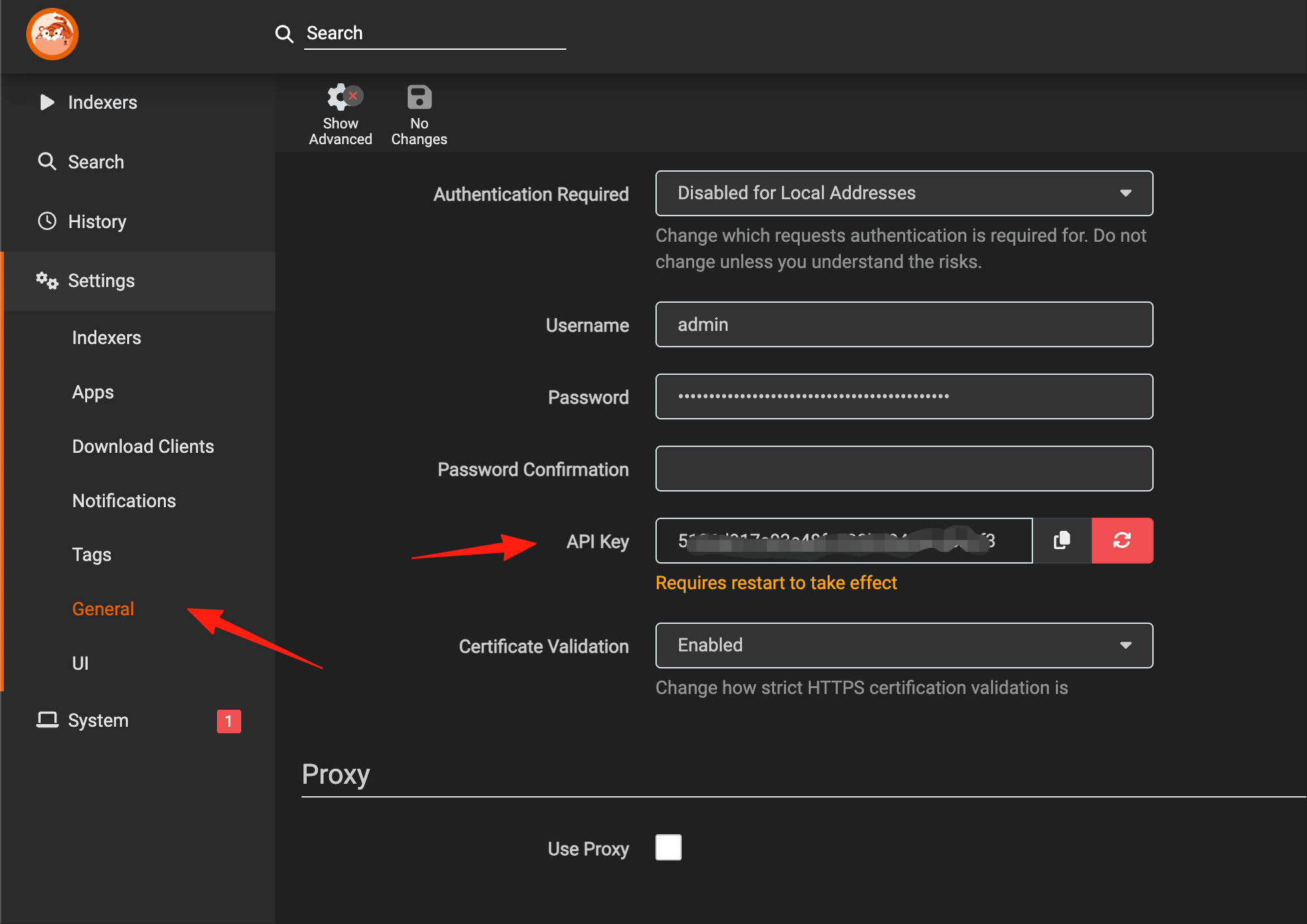Click the API Key label

[x=598, y=542]
